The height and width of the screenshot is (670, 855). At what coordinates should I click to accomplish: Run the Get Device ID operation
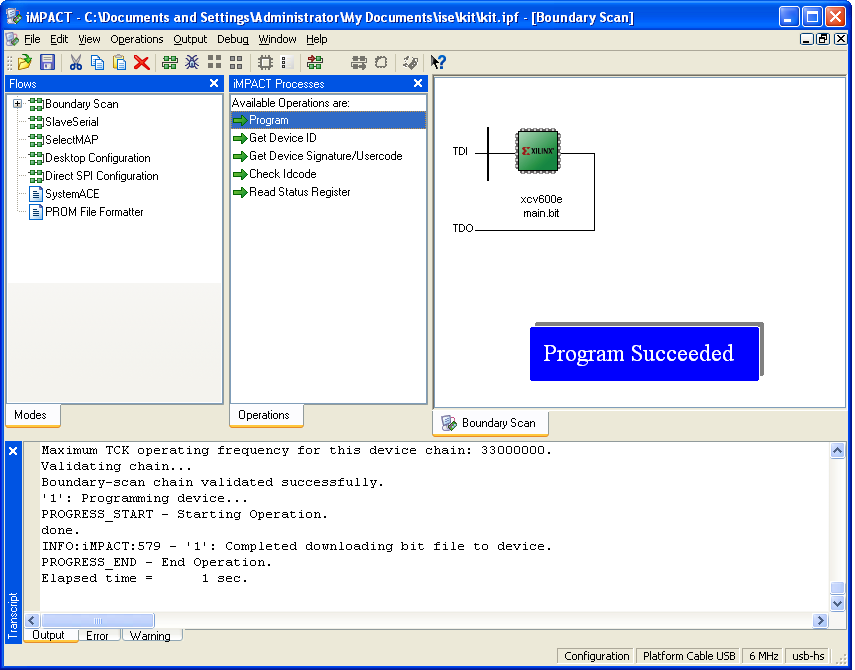[x=282, y=138]
